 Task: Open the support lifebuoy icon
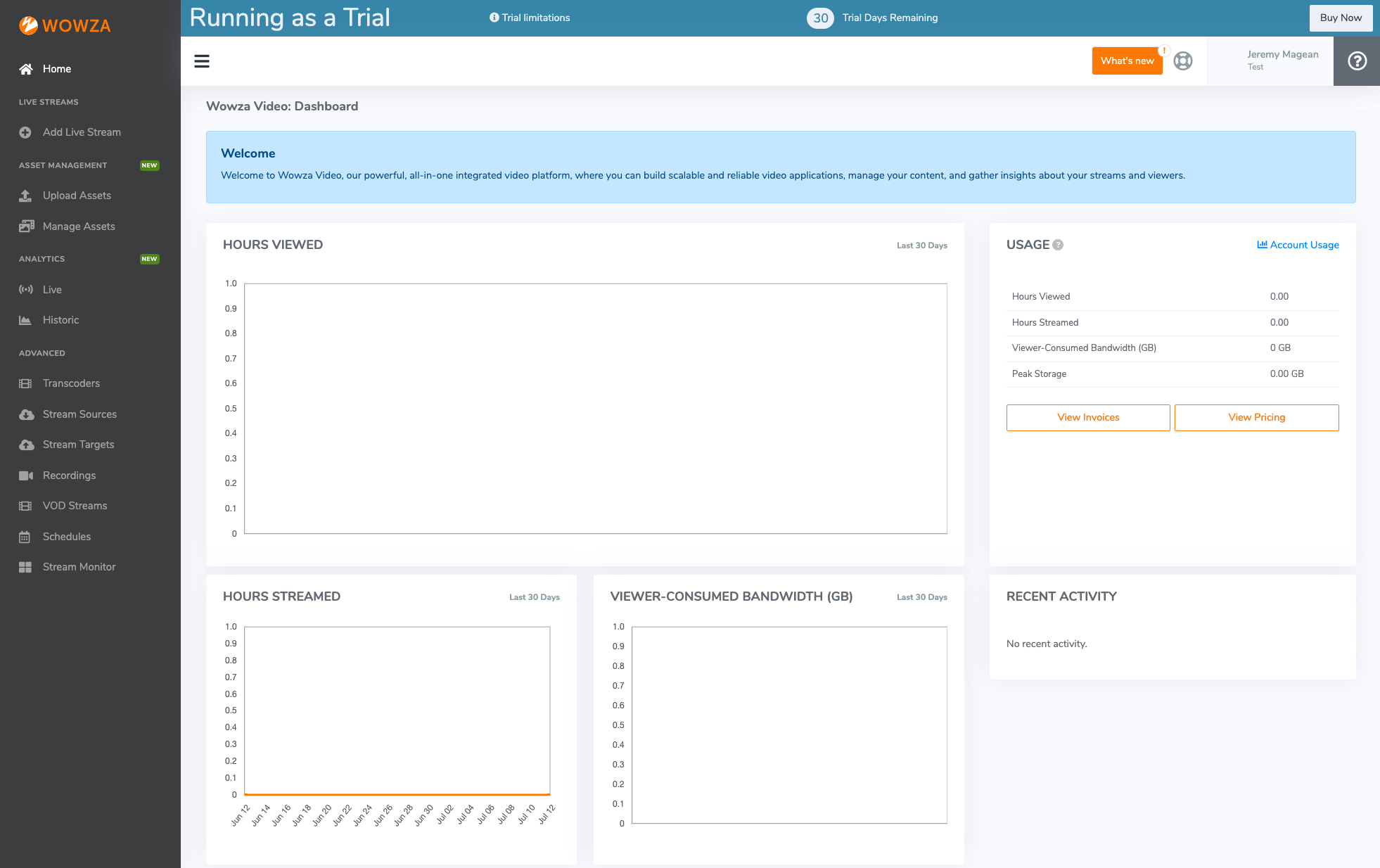coord(1183,61)
